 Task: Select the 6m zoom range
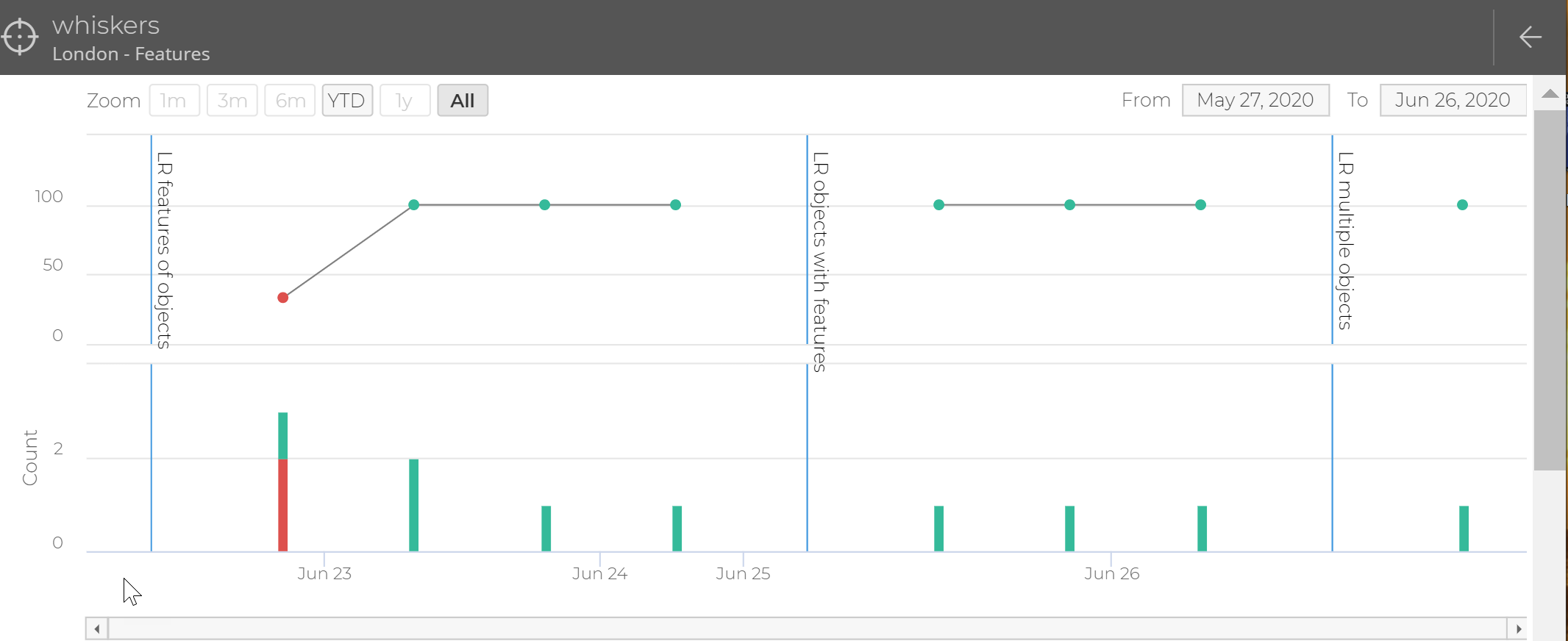pos(291,101)
